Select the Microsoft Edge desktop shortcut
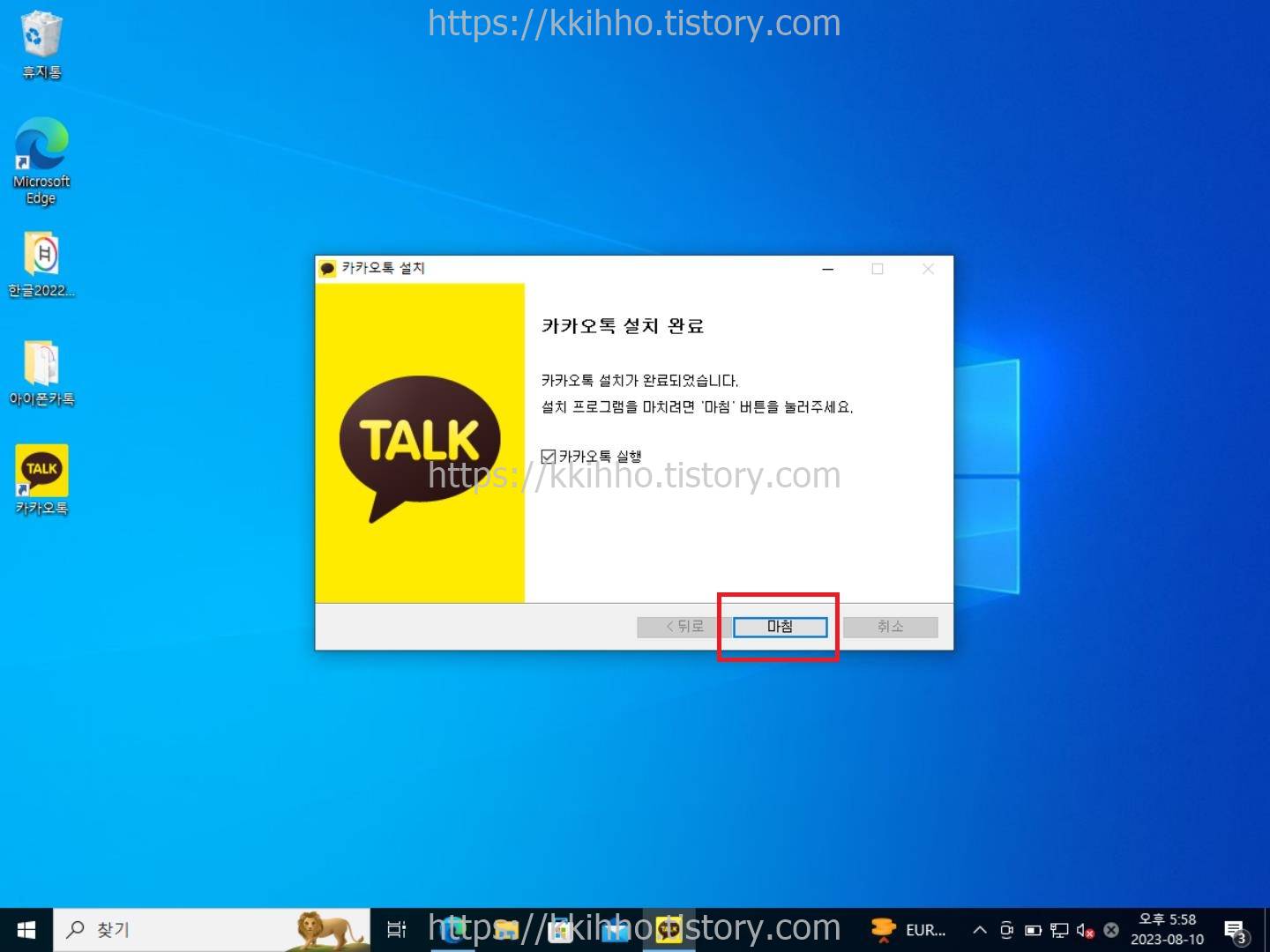Screen dimensions: 1270x952 (x=41, y=161)
